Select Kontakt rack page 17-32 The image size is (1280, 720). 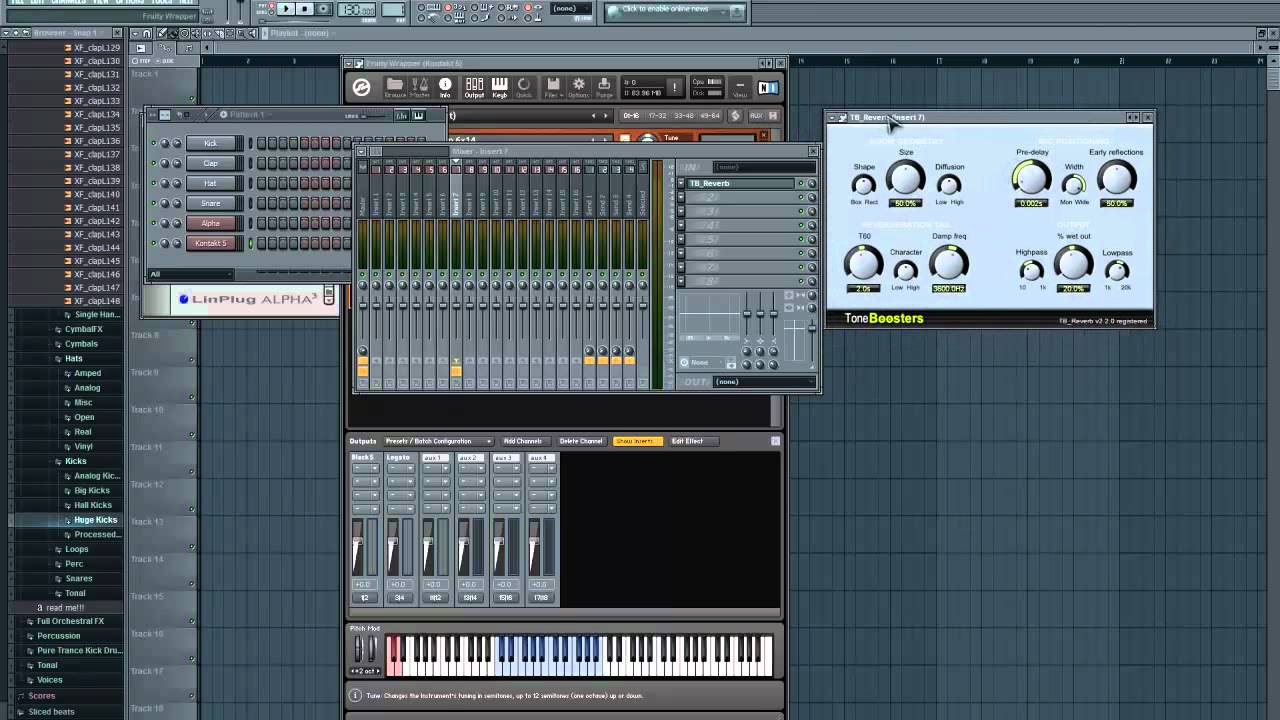657,115
